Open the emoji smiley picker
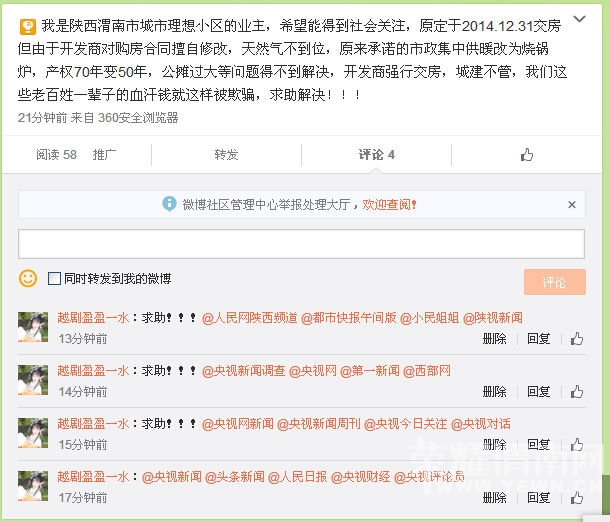Viewport: 610px width, 522px height. pos(28,278)
